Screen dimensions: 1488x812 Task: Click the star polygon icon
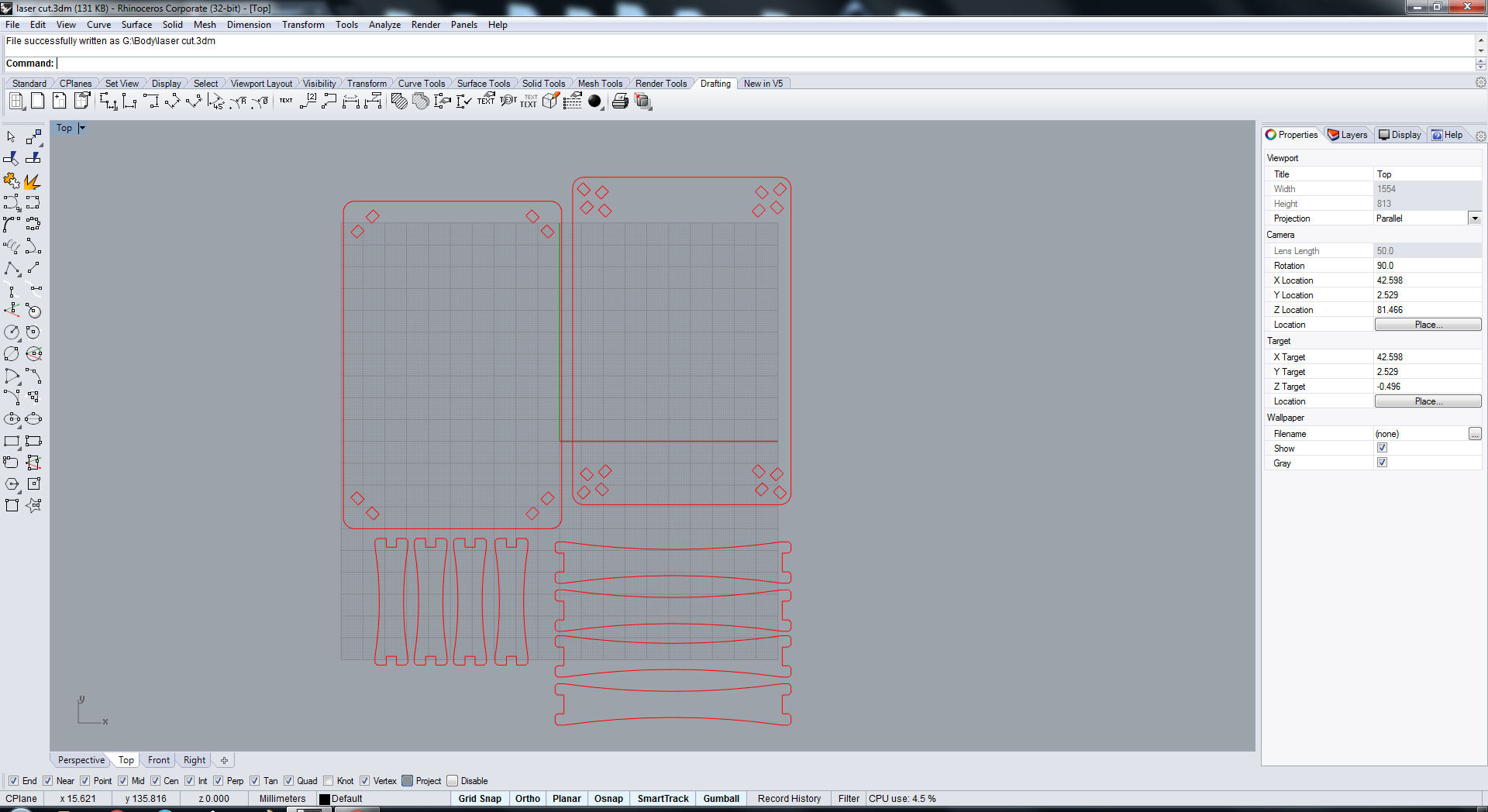coord(33,506)
